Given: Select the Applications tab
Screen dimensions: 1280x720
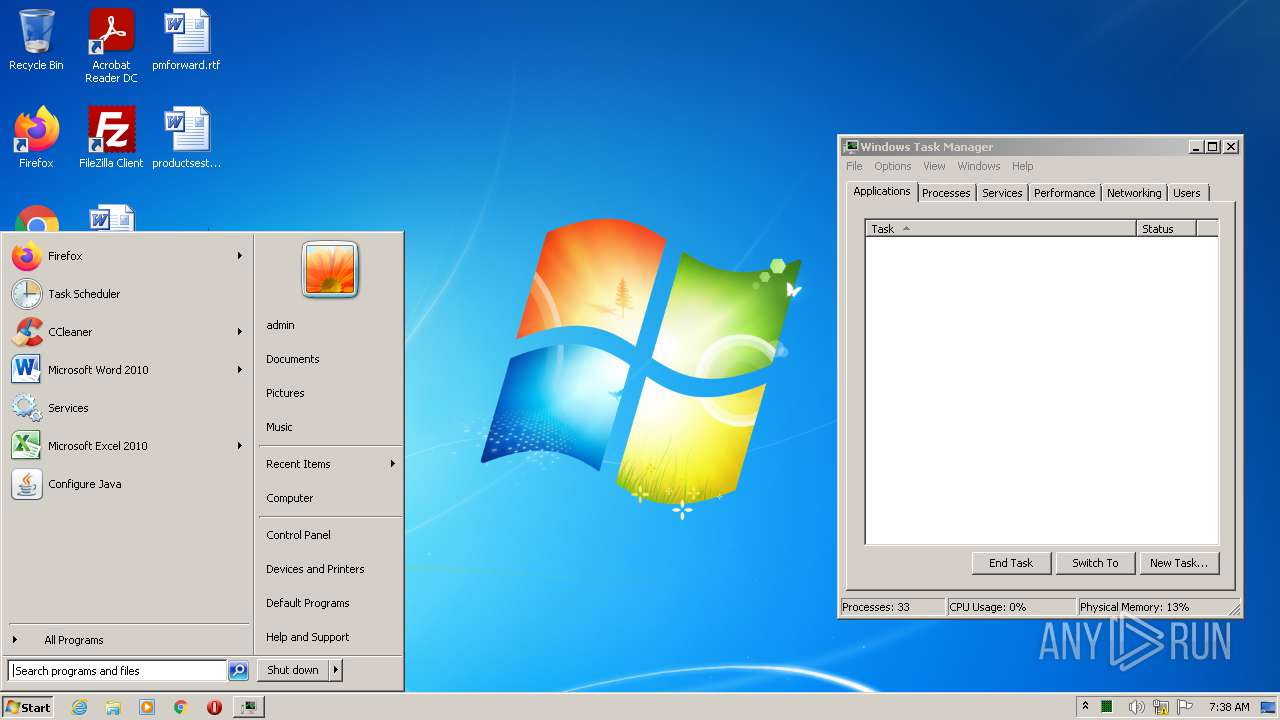Looking at the screenshot, I should (882, 191).
